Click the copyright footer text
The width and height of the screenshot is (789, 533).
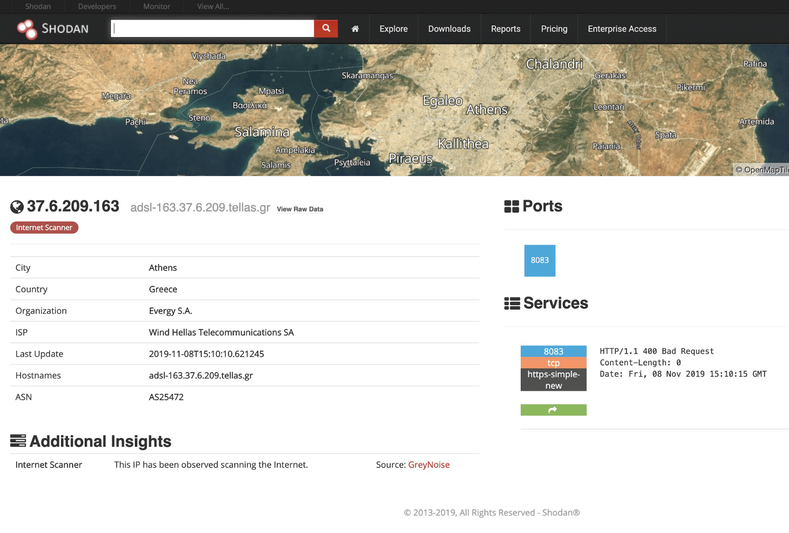click(x=492, y=512)
